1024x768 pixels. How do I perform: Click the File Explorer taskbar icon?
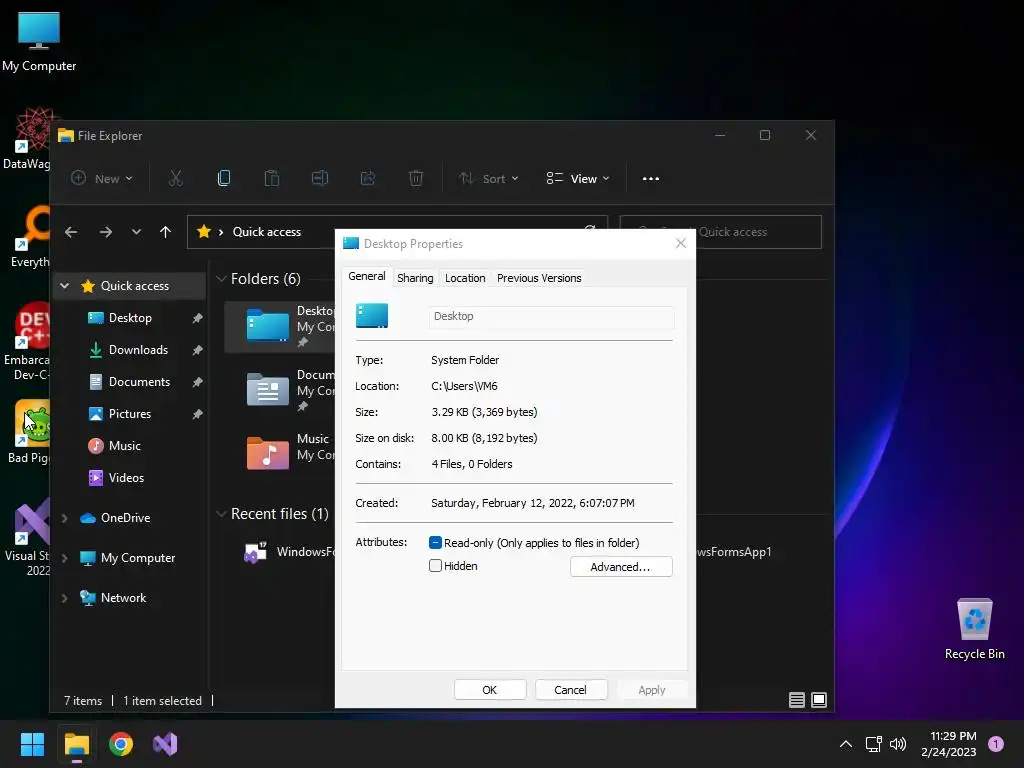coord(76,744)
